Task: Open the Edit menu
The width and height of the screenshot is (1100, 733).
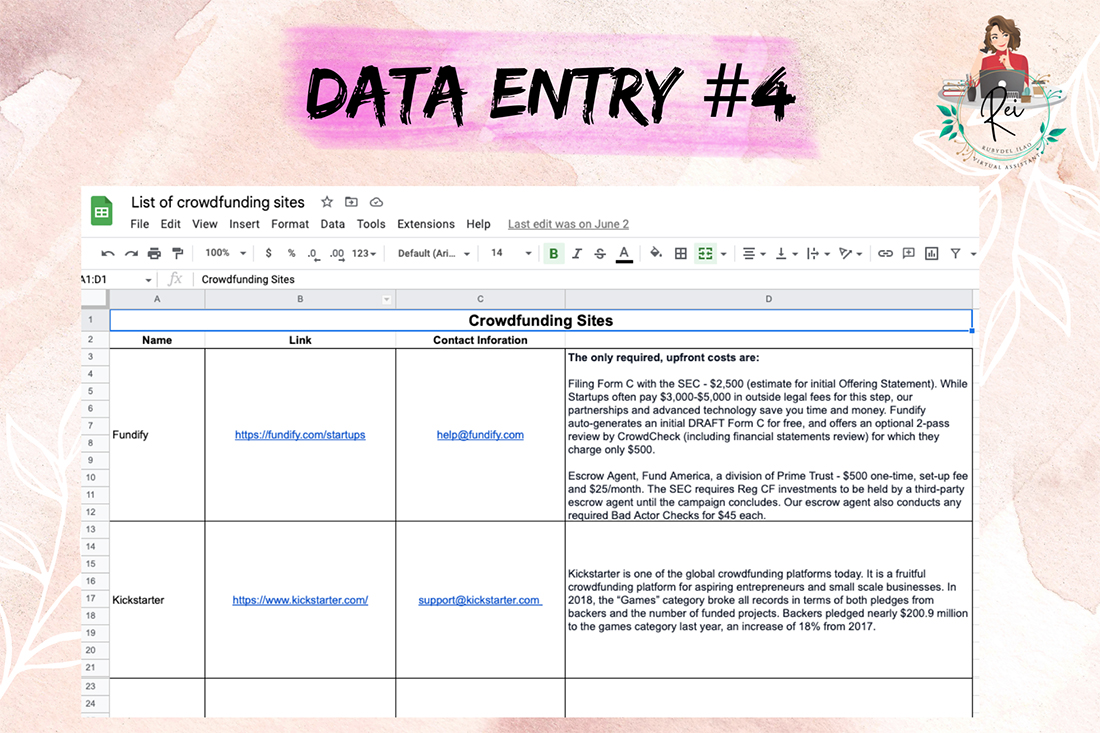Action: pos(170,224)
